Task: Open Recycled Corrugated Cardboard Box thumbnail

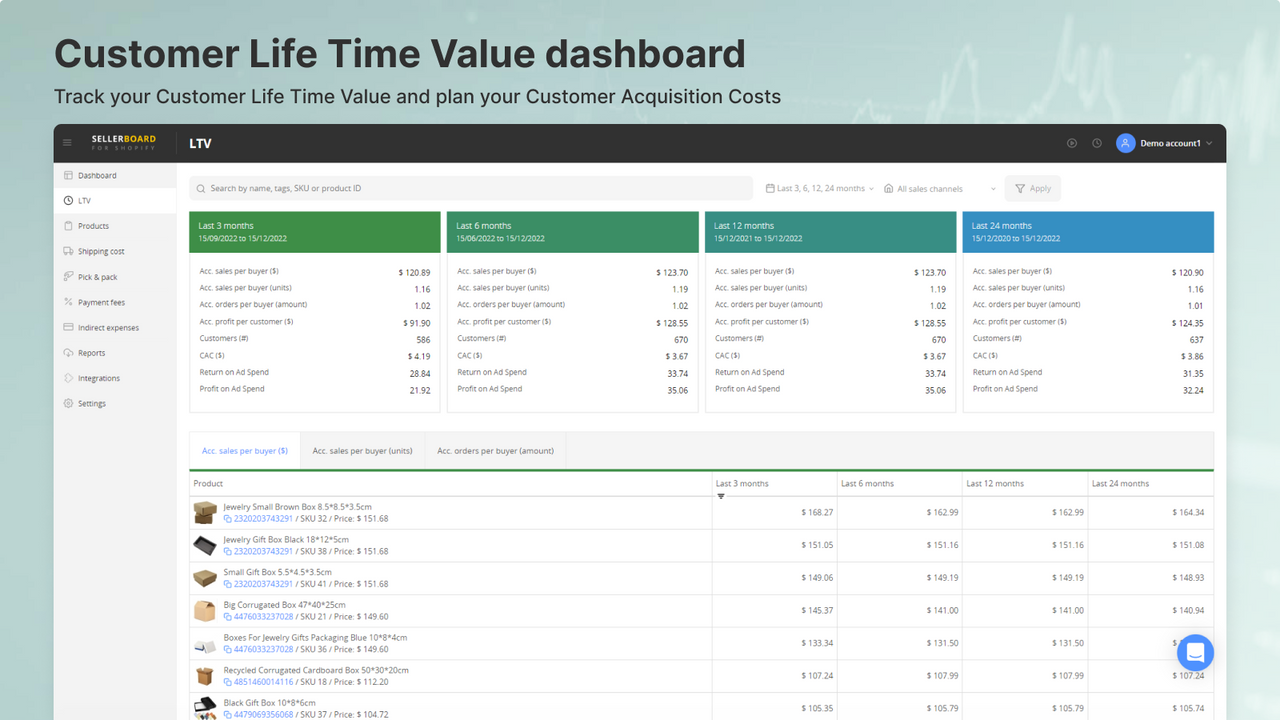Action: 205,676
